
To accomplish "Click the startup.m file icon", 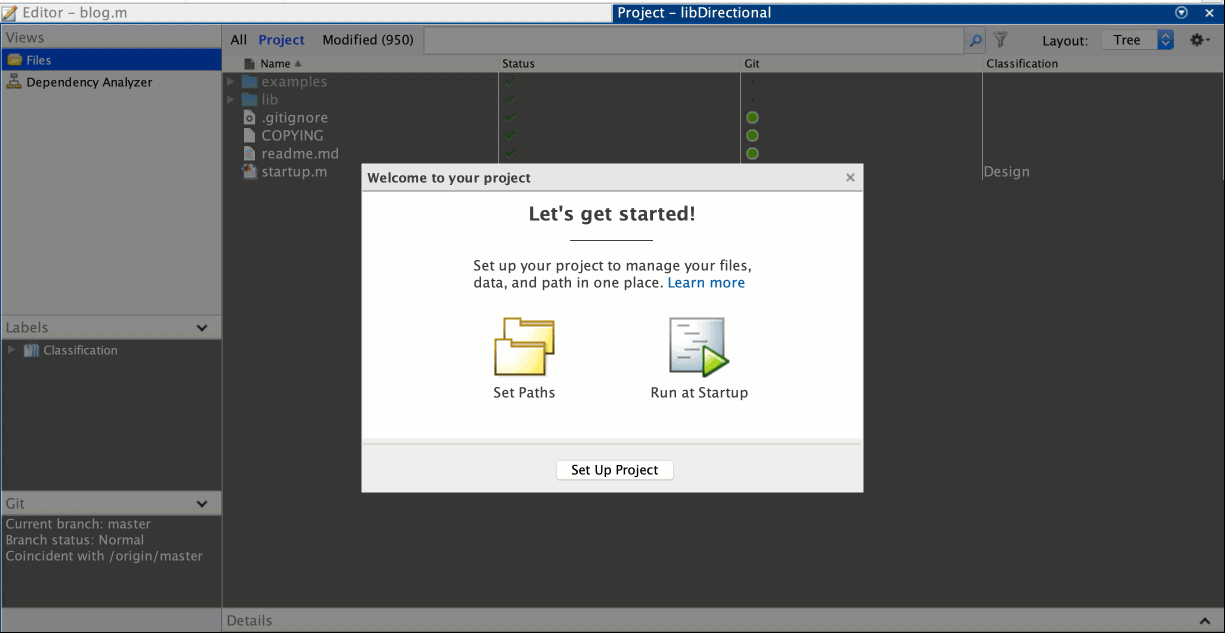I will (250, 172).
